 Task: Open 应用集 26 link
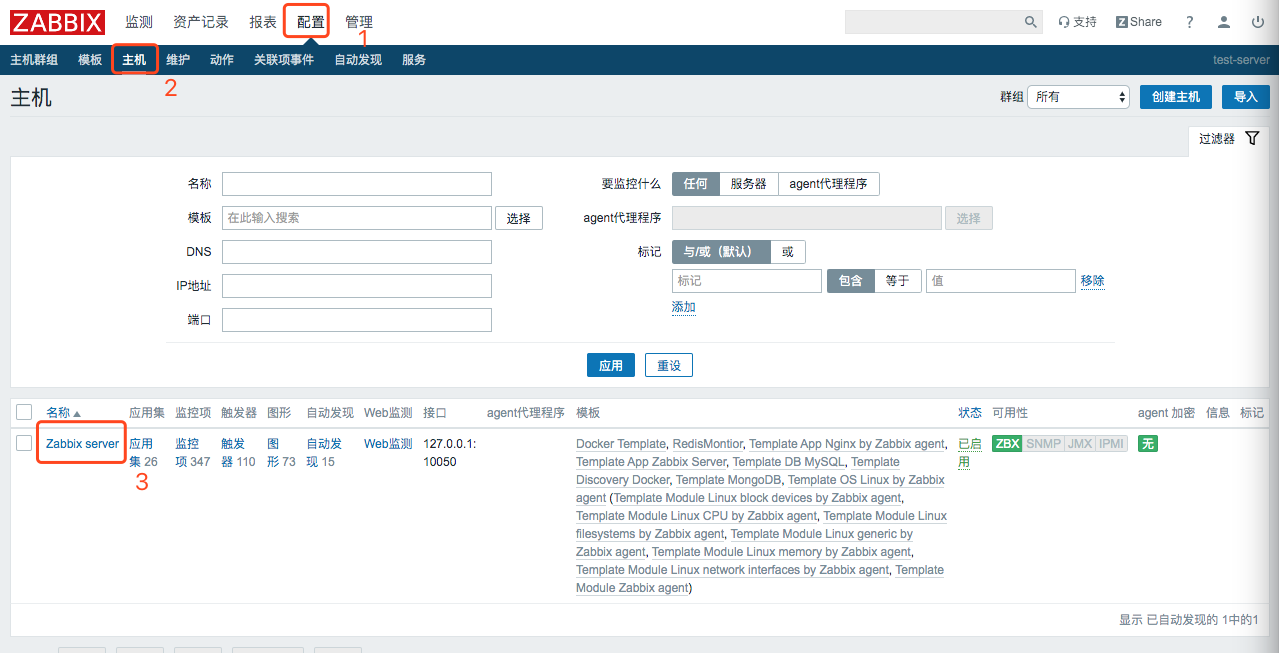click(143, 453)
